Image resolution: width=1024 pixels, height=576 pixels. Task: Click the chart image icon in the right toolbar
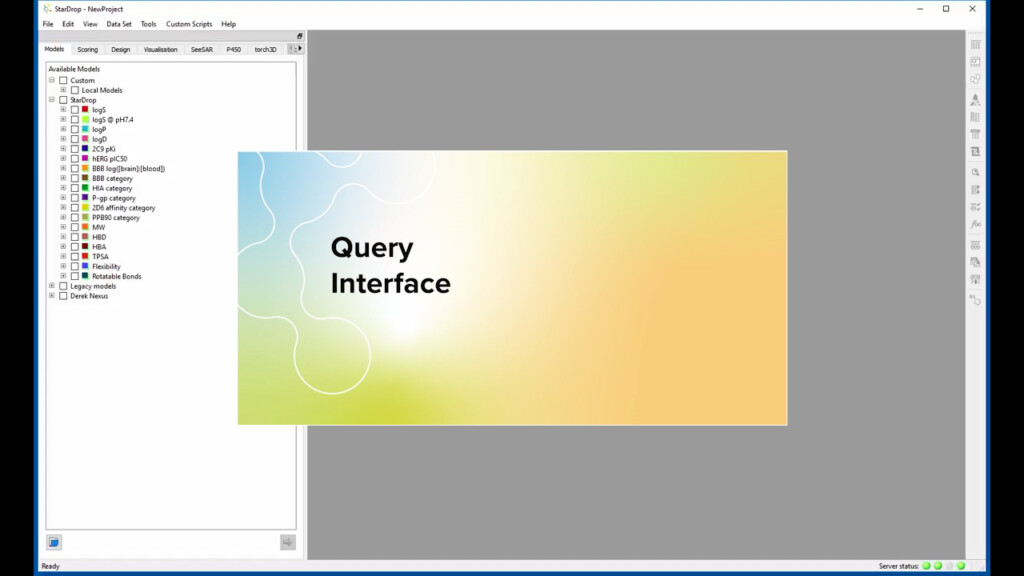975,61
